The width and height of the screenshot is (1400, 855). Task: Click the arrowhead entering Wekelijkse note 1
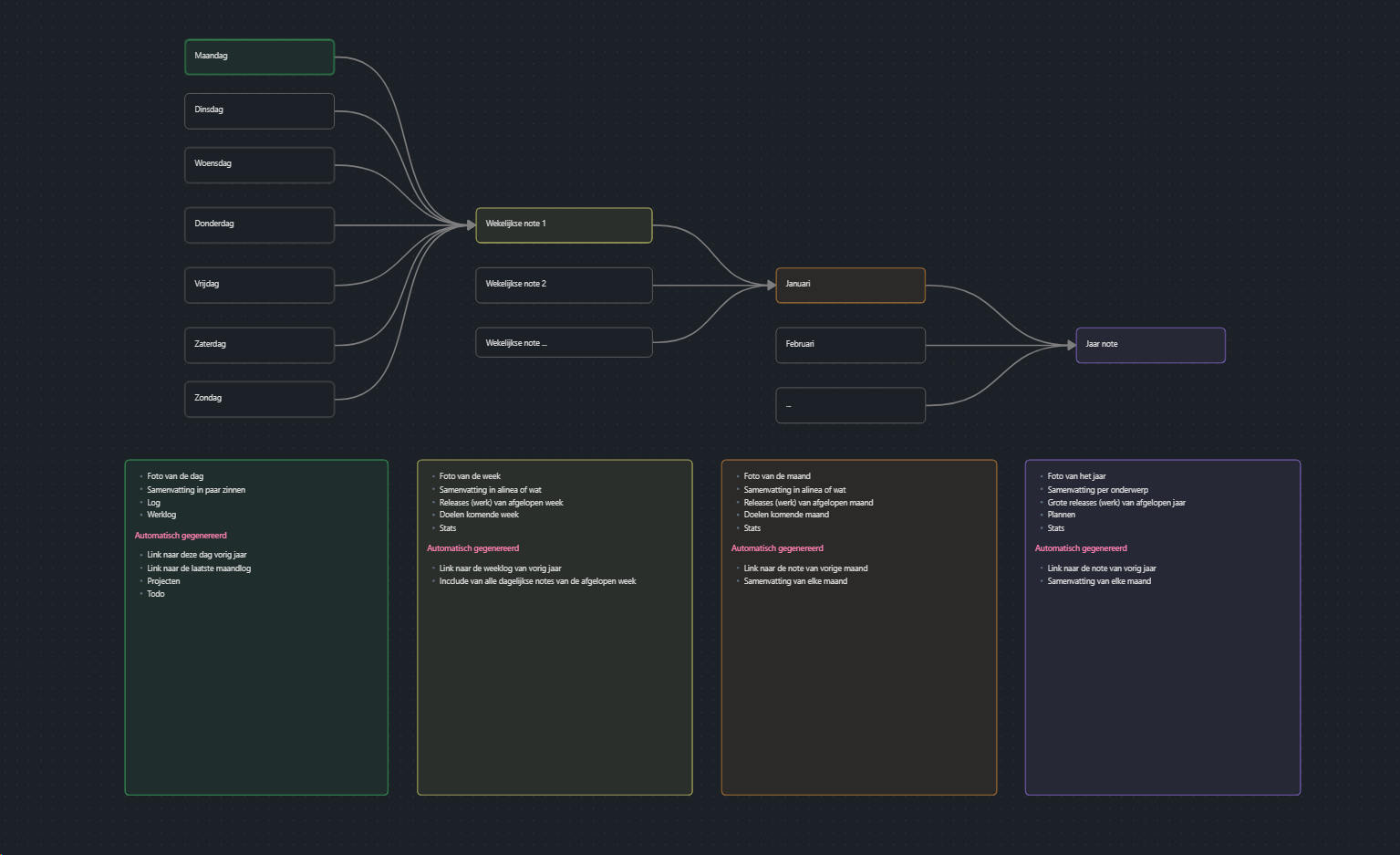[471, 224]
